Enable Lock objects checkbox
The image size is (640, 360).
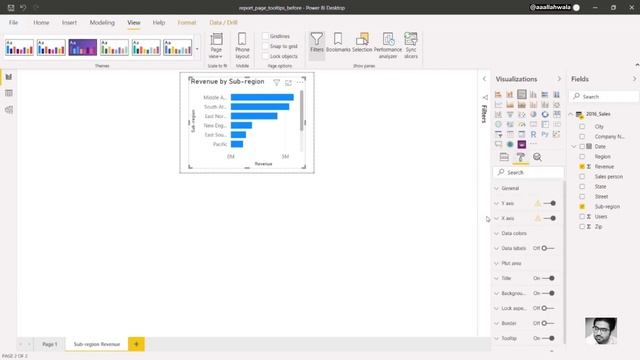click(x=265, y=56)
